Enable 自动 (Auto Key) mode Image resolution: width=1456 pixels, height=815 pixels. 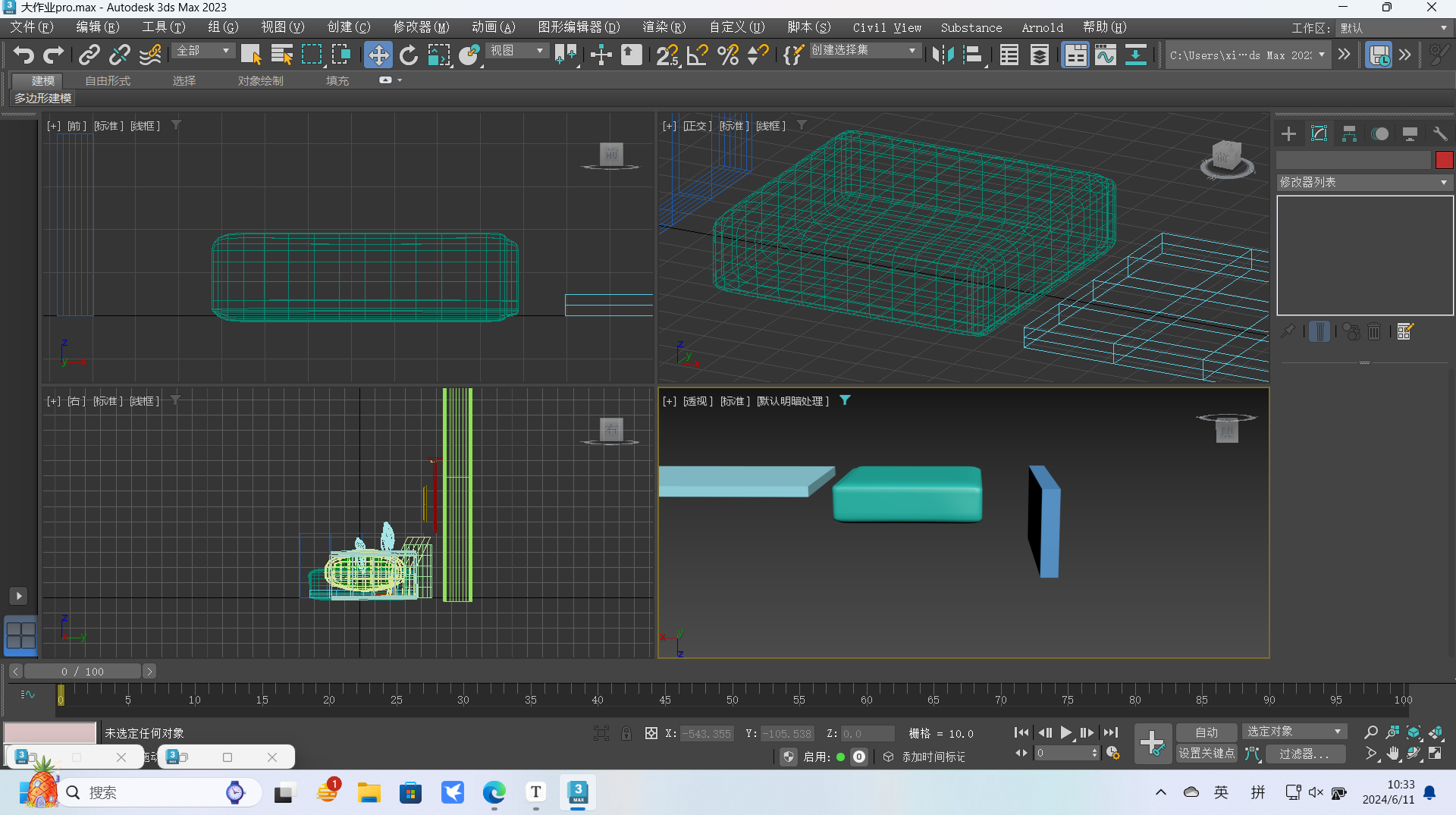(1206, 732)
